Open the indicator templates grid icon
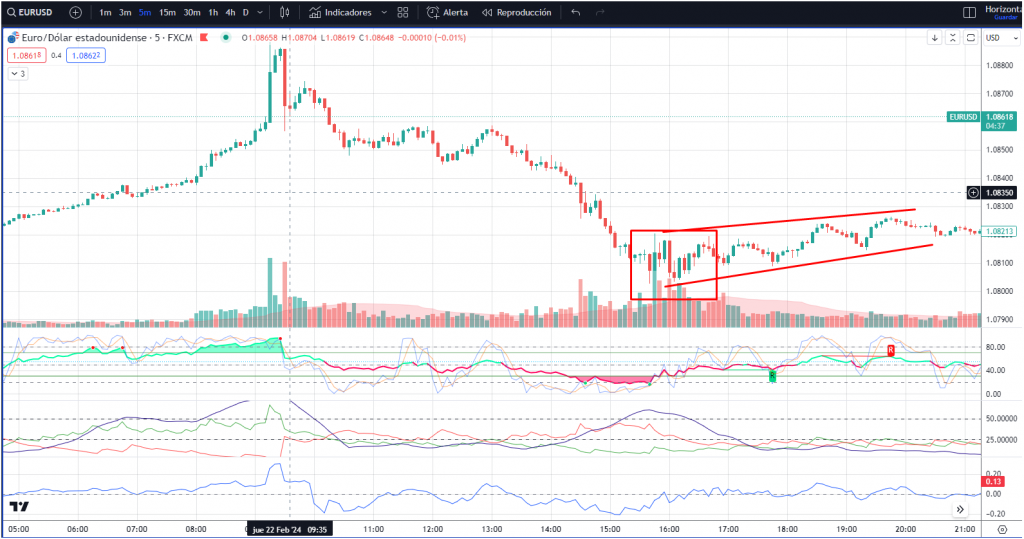The height and width of the screenshot is (539, 1024). pos(403,13)
